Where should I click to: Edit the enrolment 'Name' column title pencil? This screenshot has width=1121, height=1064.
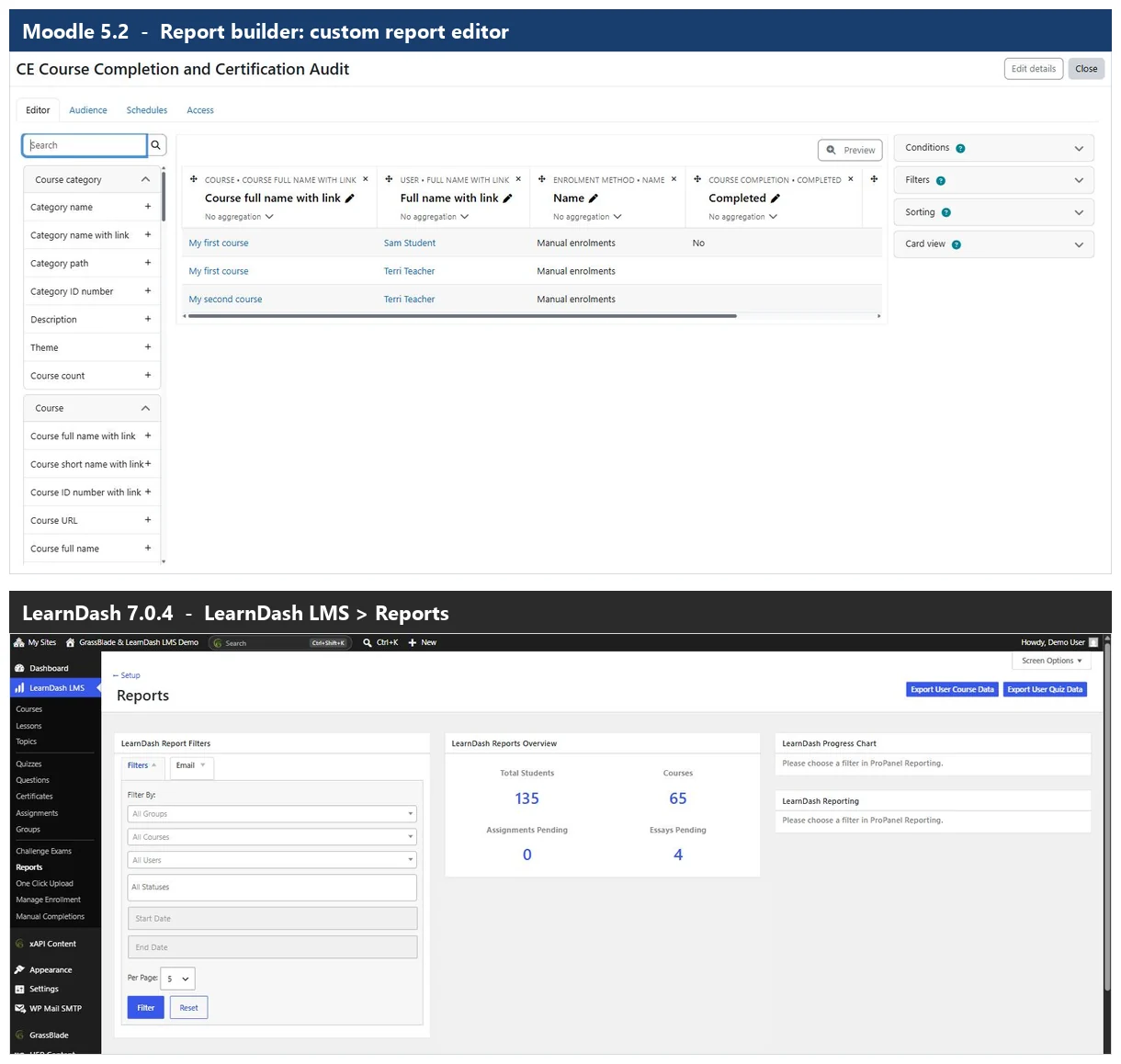(593, 198)
